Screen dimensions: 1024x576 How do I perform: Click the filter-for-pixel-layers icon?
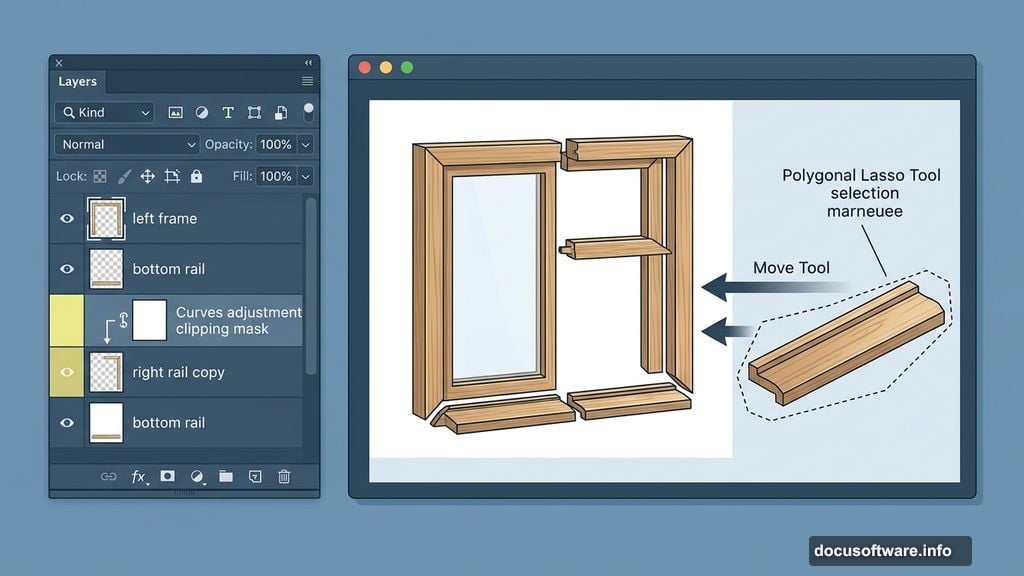[x=177, y=112]
